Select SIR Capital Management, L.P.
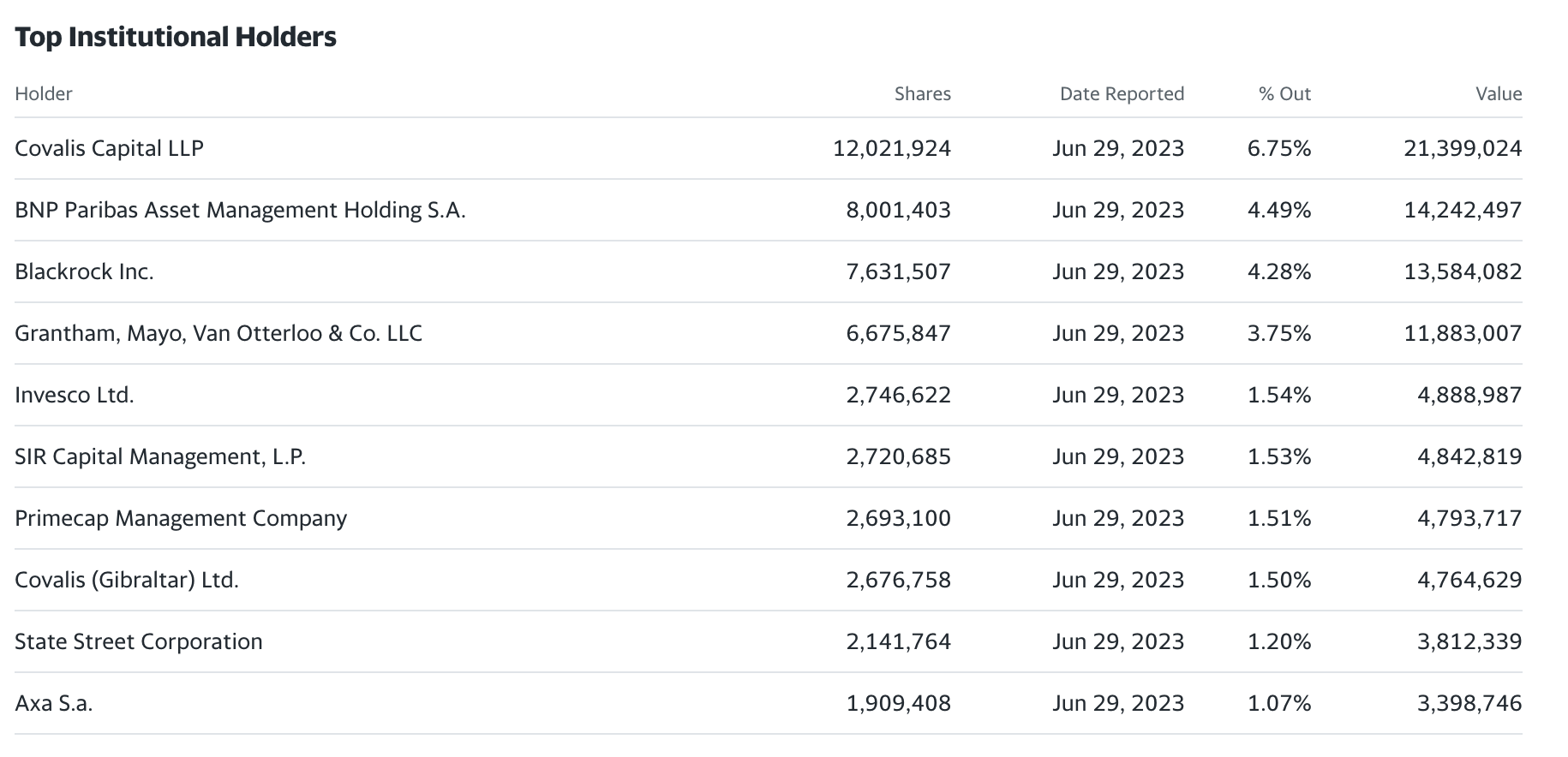 pos(160,456)
